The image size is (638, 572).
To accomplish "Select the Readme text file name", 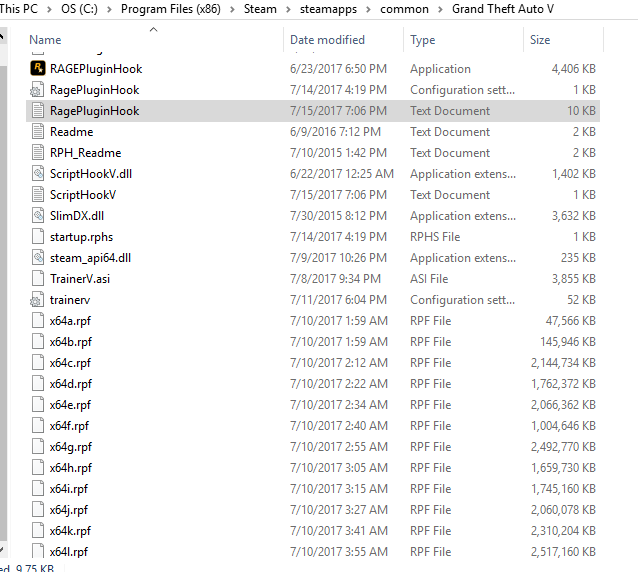I will 72,132.
